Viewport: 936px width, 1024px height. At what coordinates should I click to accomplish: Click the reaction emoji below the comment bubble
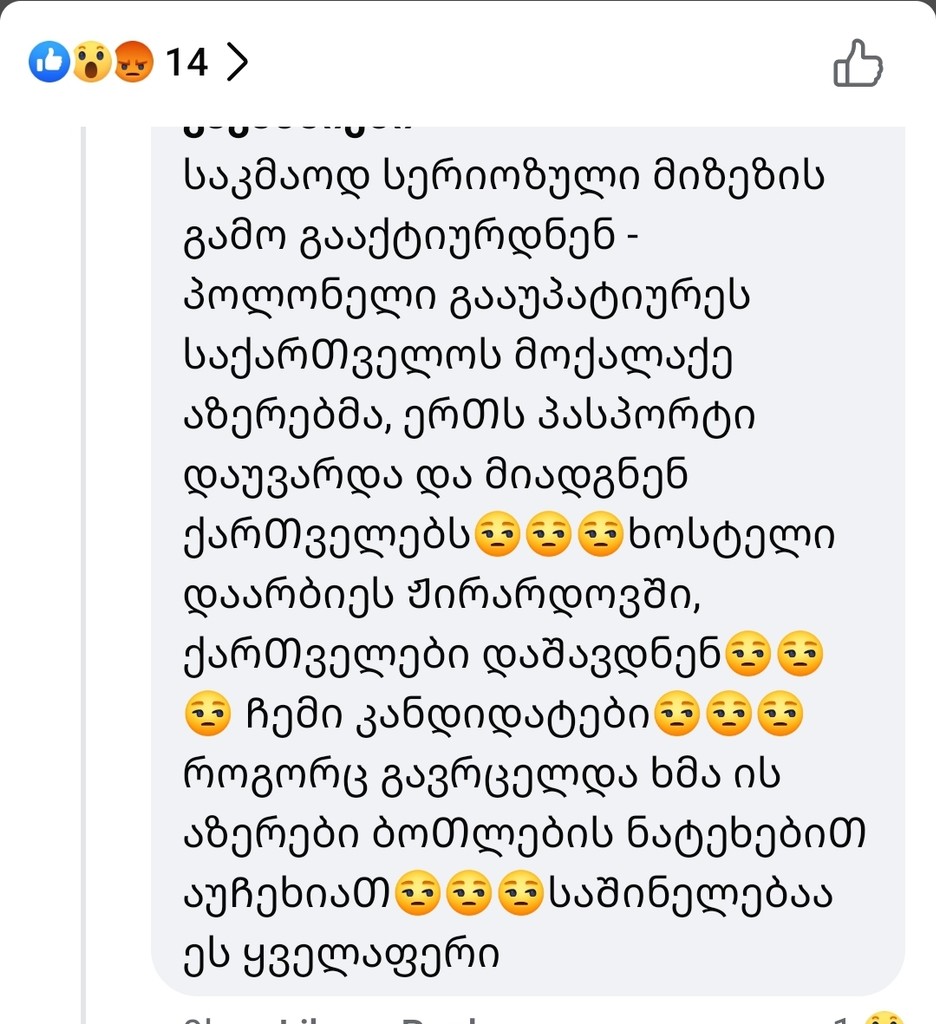tap(884, 1016)
